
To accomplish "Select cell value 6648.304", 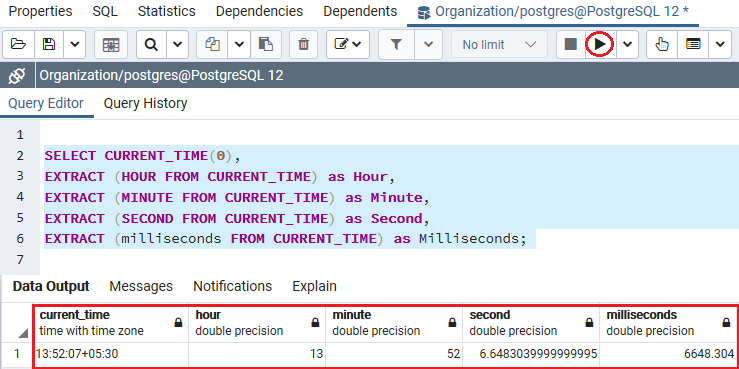I will click(x=668, y=353).
